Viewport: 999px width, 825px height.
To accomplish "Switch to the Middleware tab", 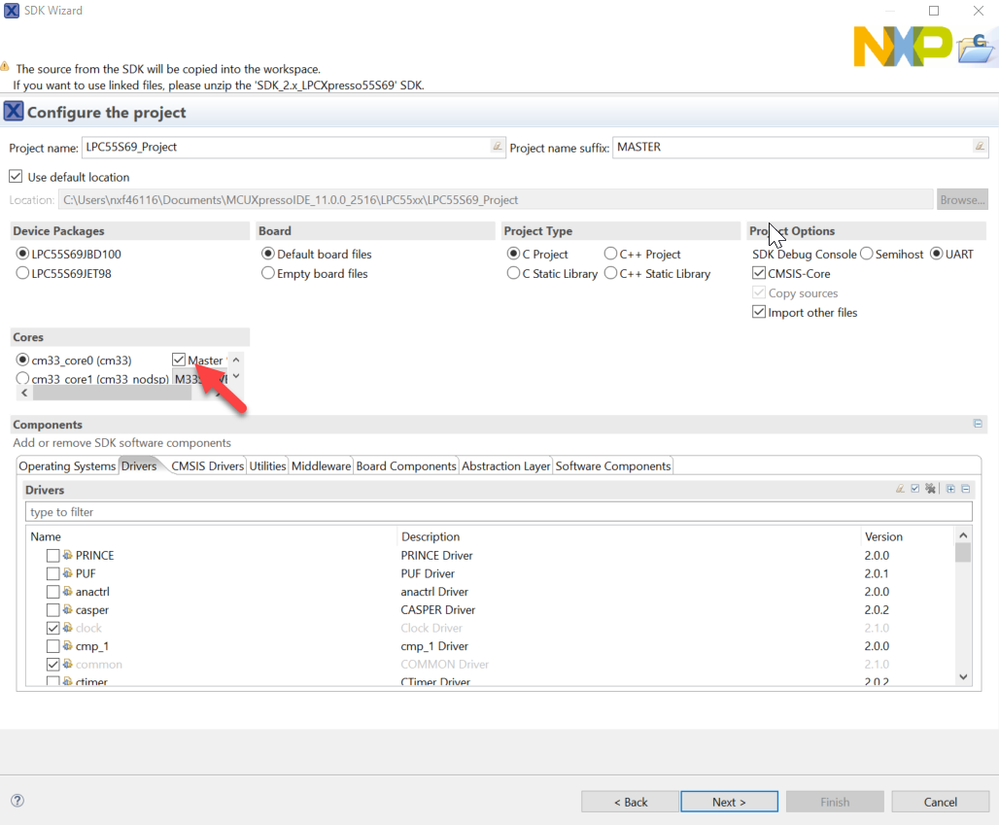I will click(x=321, y=466).
